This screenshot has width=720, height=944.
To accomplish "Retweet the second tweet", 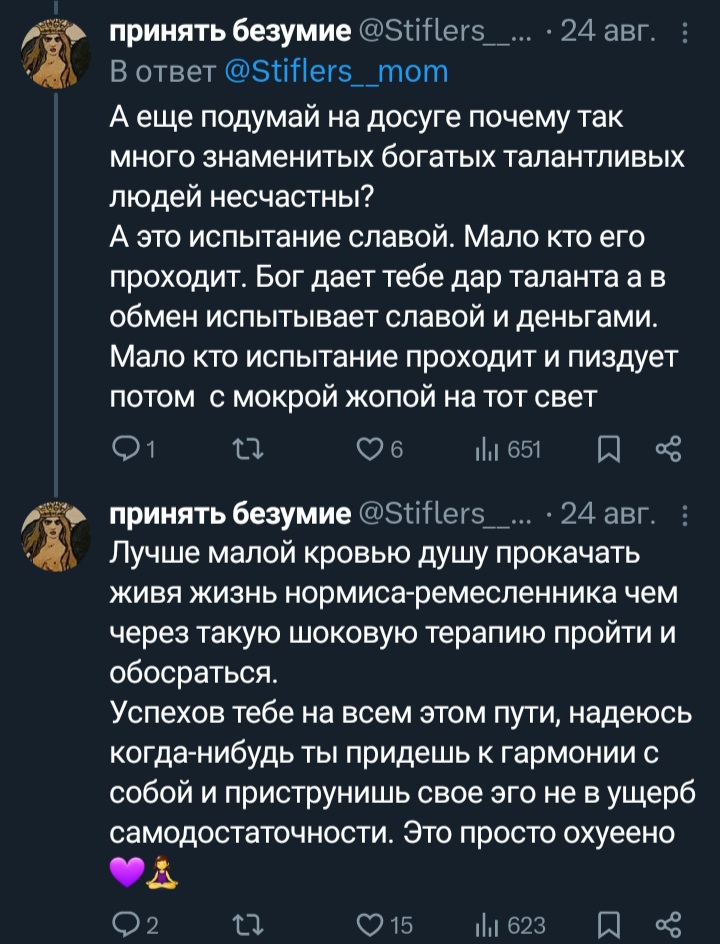I will [x=246, y=920].
